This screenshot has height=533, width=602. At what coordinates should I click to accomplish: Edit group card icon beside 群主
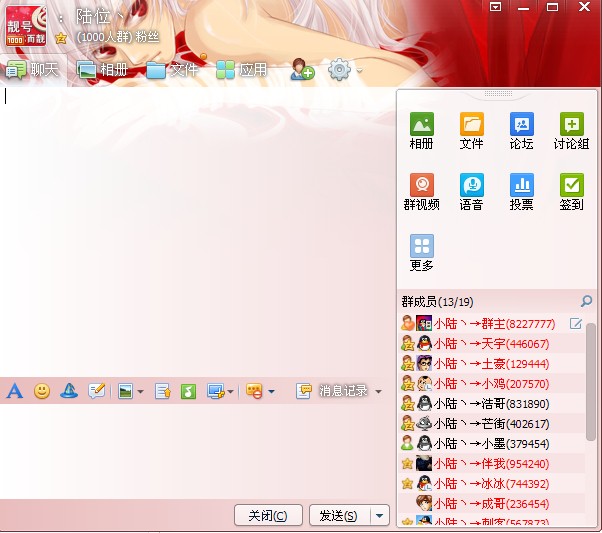[x=576, y=324]
